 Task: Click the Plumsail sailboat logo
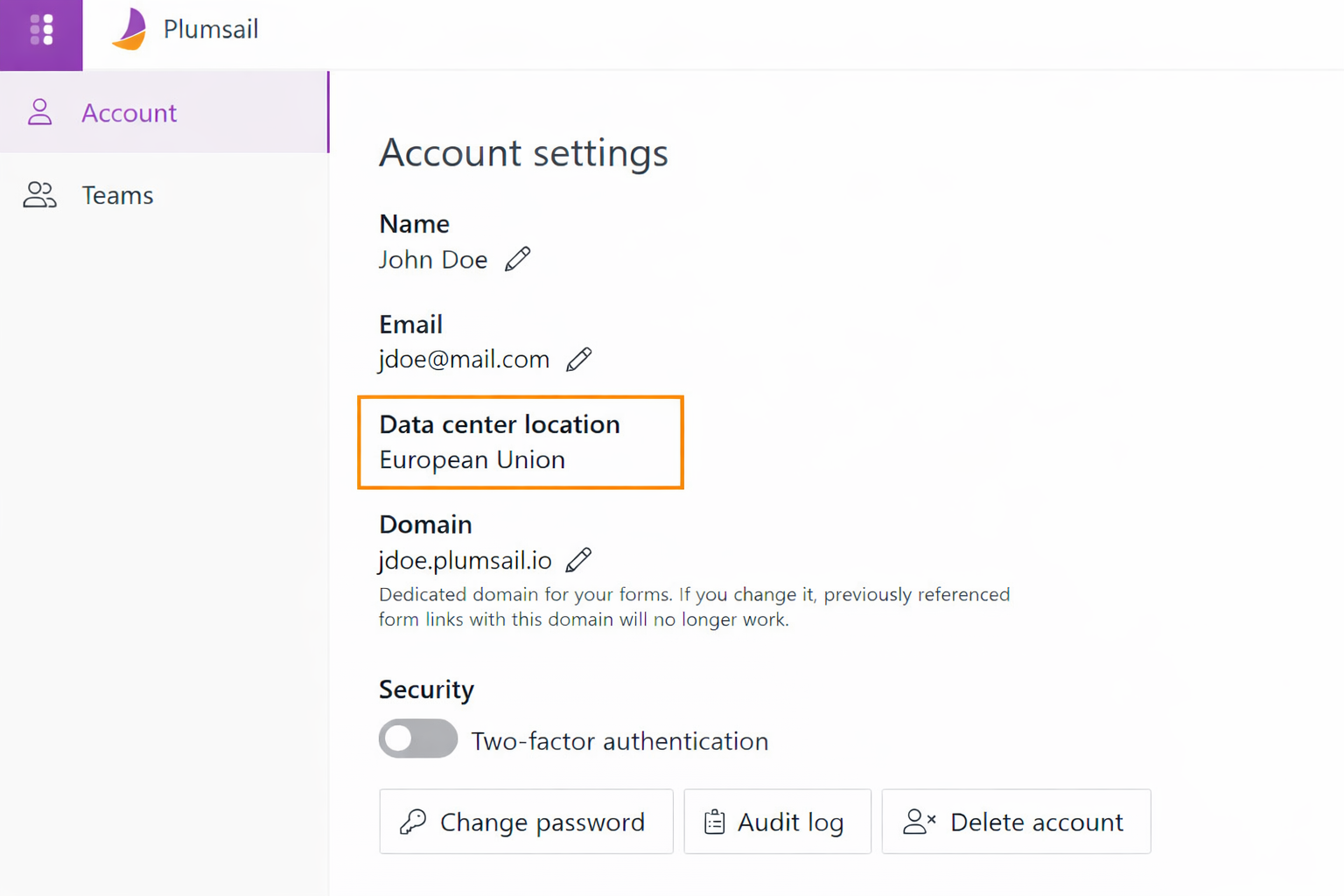pyautogui.click(x=129, y=30)
